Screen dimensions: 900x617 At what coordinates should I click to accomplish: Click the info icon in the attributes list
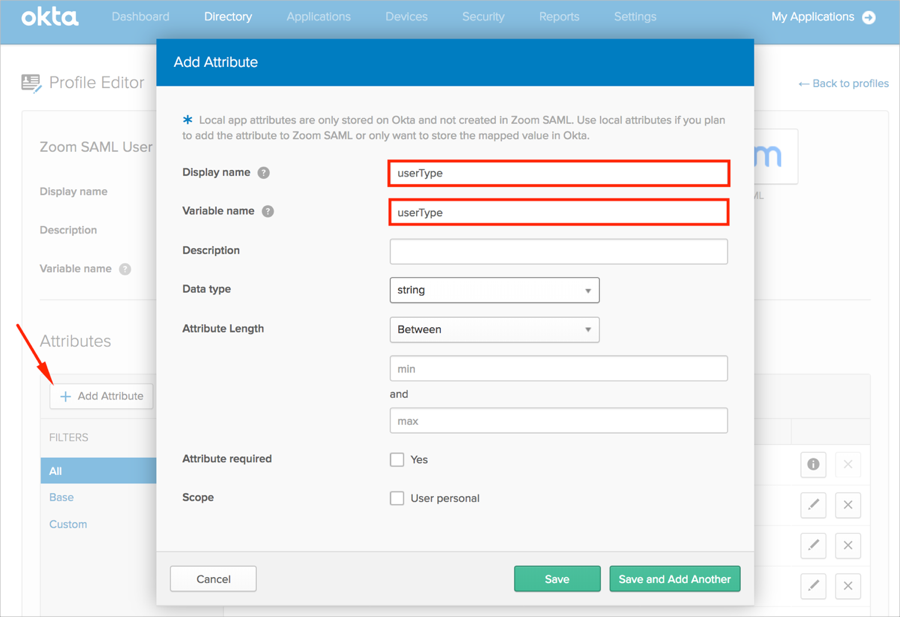point(813,464)
